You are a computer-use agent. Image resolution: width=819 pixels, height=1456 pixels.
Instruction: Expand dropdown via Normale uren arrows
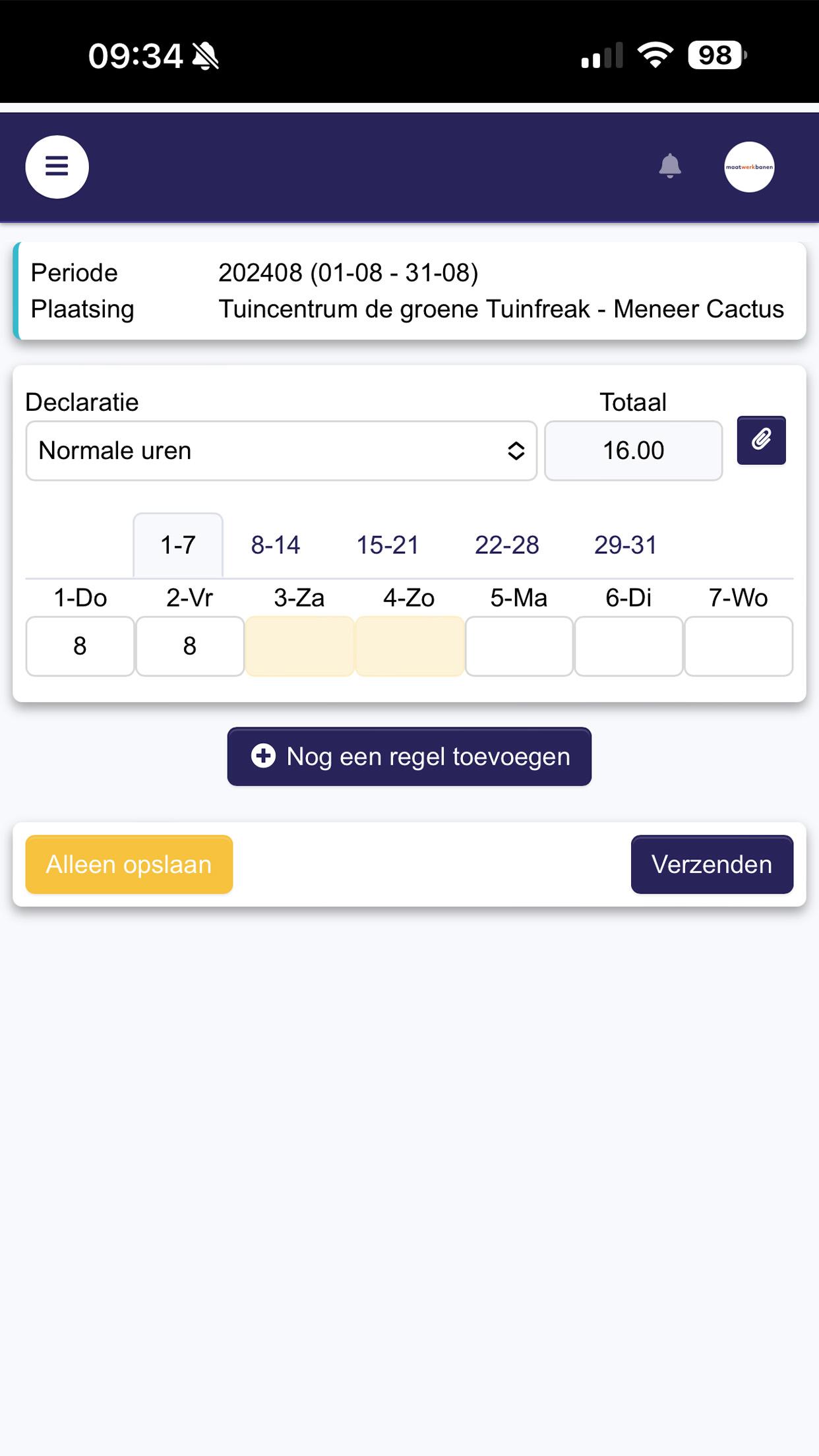click(x=516, y=451)
